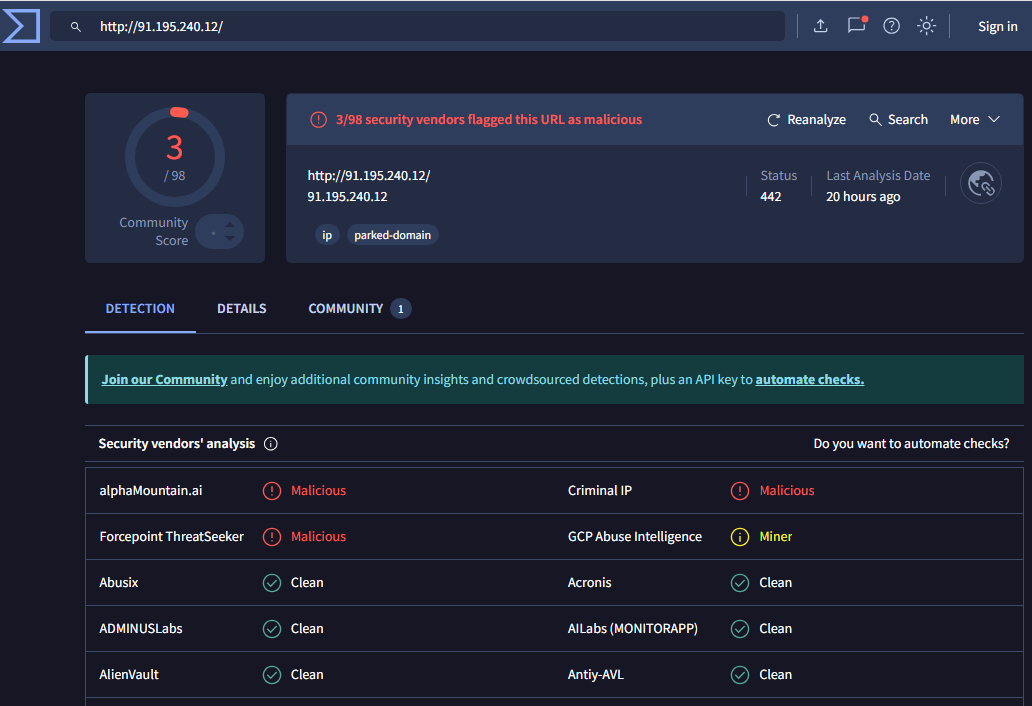This screenshot has width=1032, height=706.
Task: Vote up on the Community Score
Action: tap(230, 225)
